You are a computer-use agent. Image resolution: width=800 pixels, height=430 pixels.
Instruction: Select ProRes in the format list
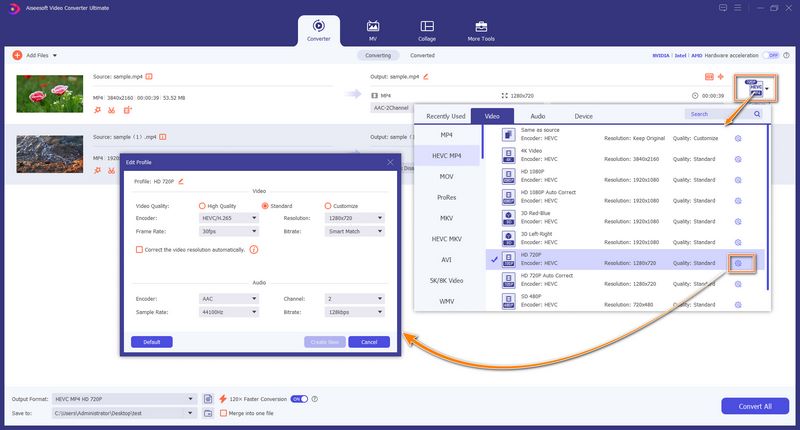pyautogui.click(x=446, y=197)
